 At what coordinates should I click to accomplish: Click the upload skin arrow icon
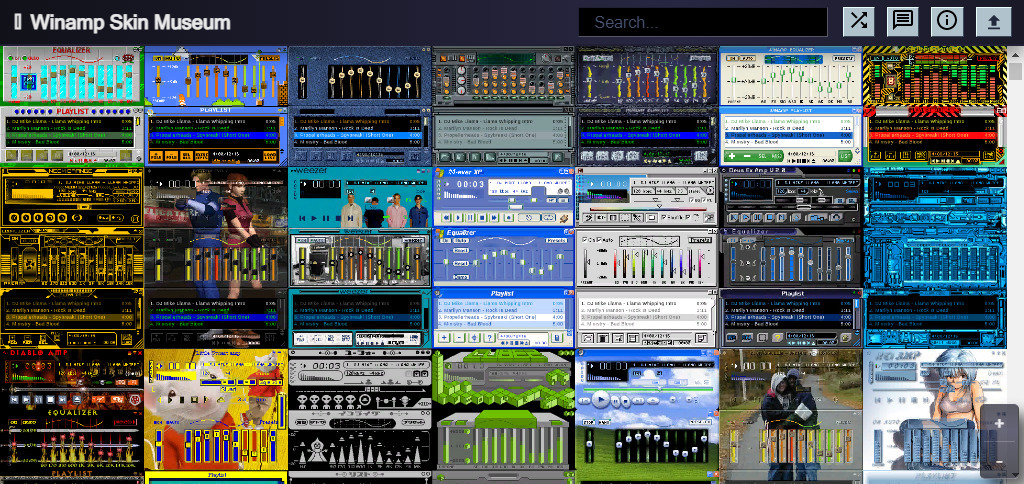click(x=993, y=22)
